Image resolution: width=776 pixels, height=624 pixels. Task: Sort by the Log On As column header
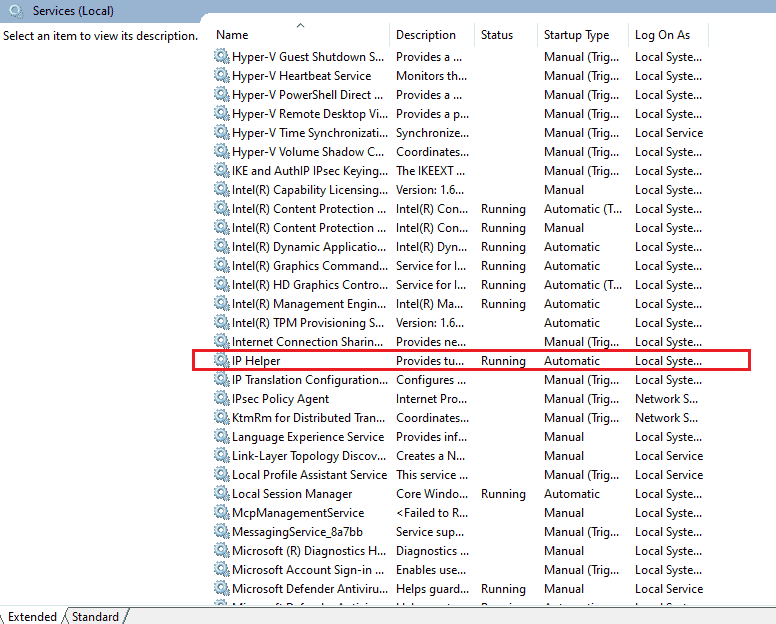coord(668,35)
